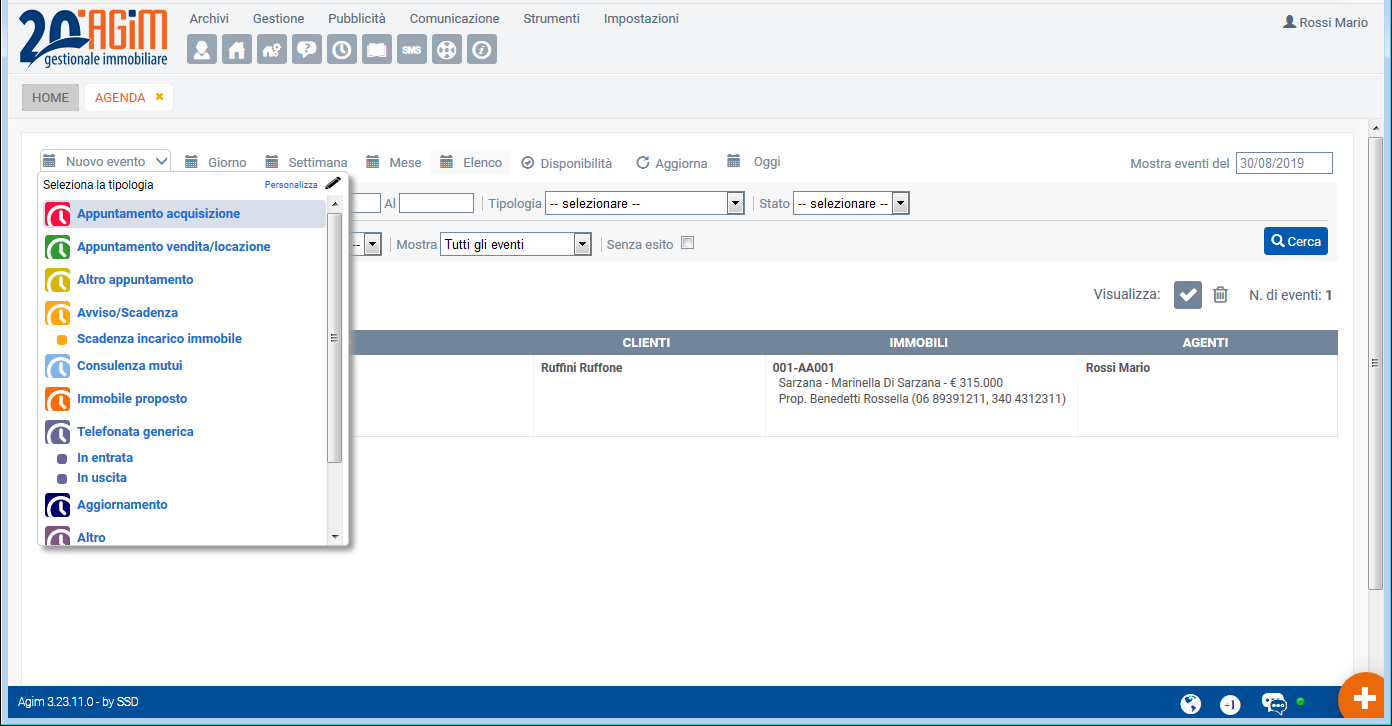
Task: Open the information icon in toolbar
Action: (482, 49)
